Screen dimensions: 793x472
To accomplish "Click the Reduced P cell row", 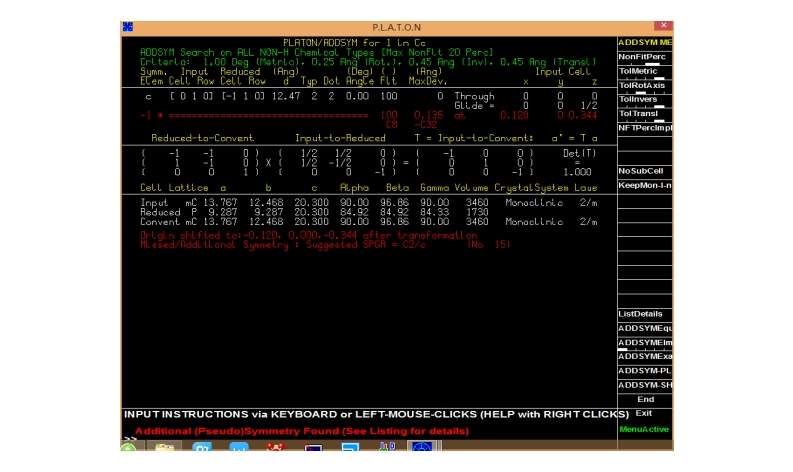I will pos(314,212).
